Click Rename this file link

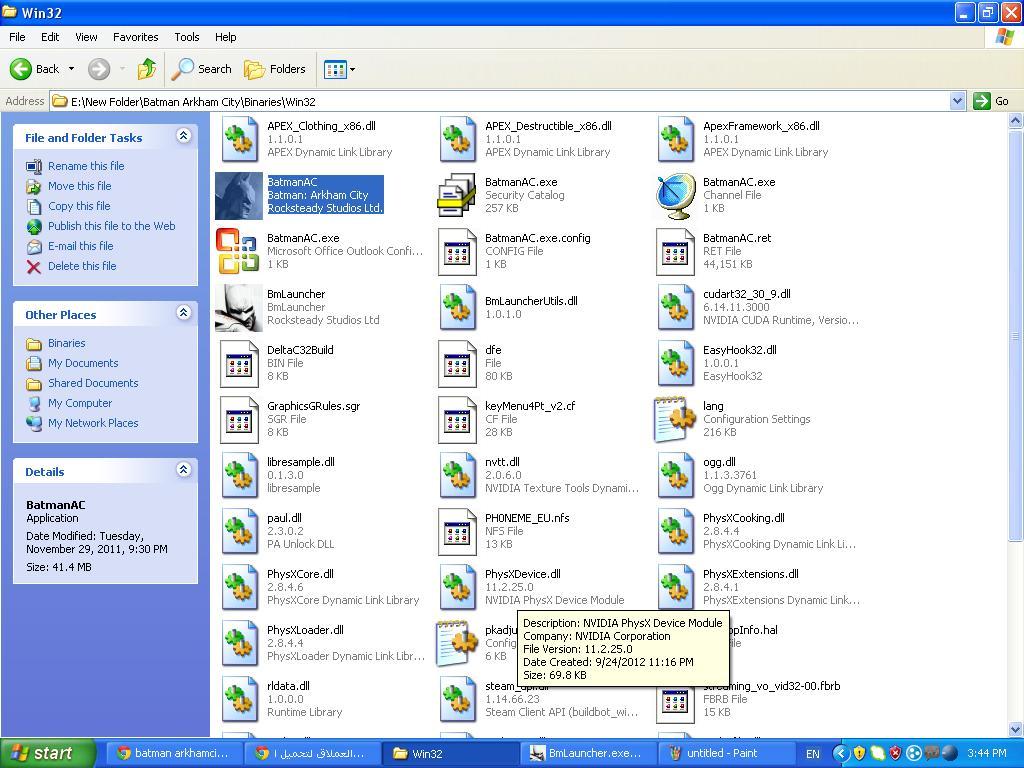(x=86, y=166)
